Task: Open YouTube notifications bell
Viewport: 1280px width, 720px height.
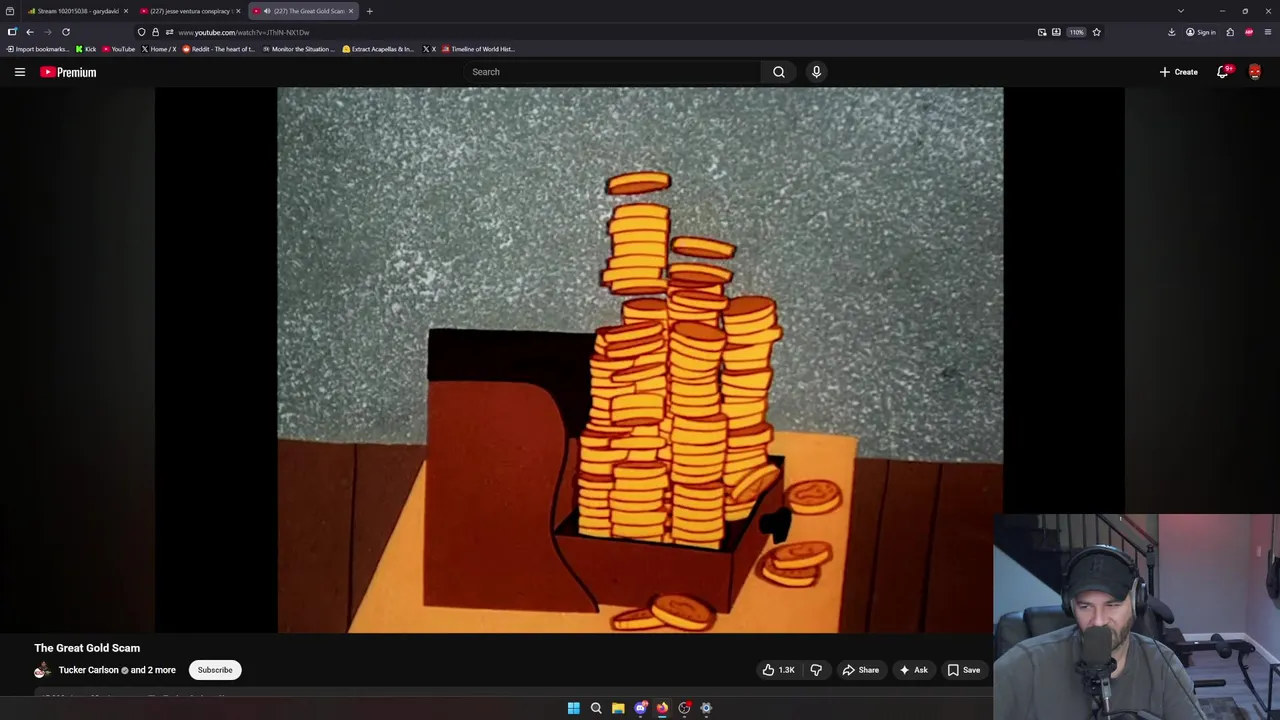Action: pyautogui.click(x=1223, y=72)
